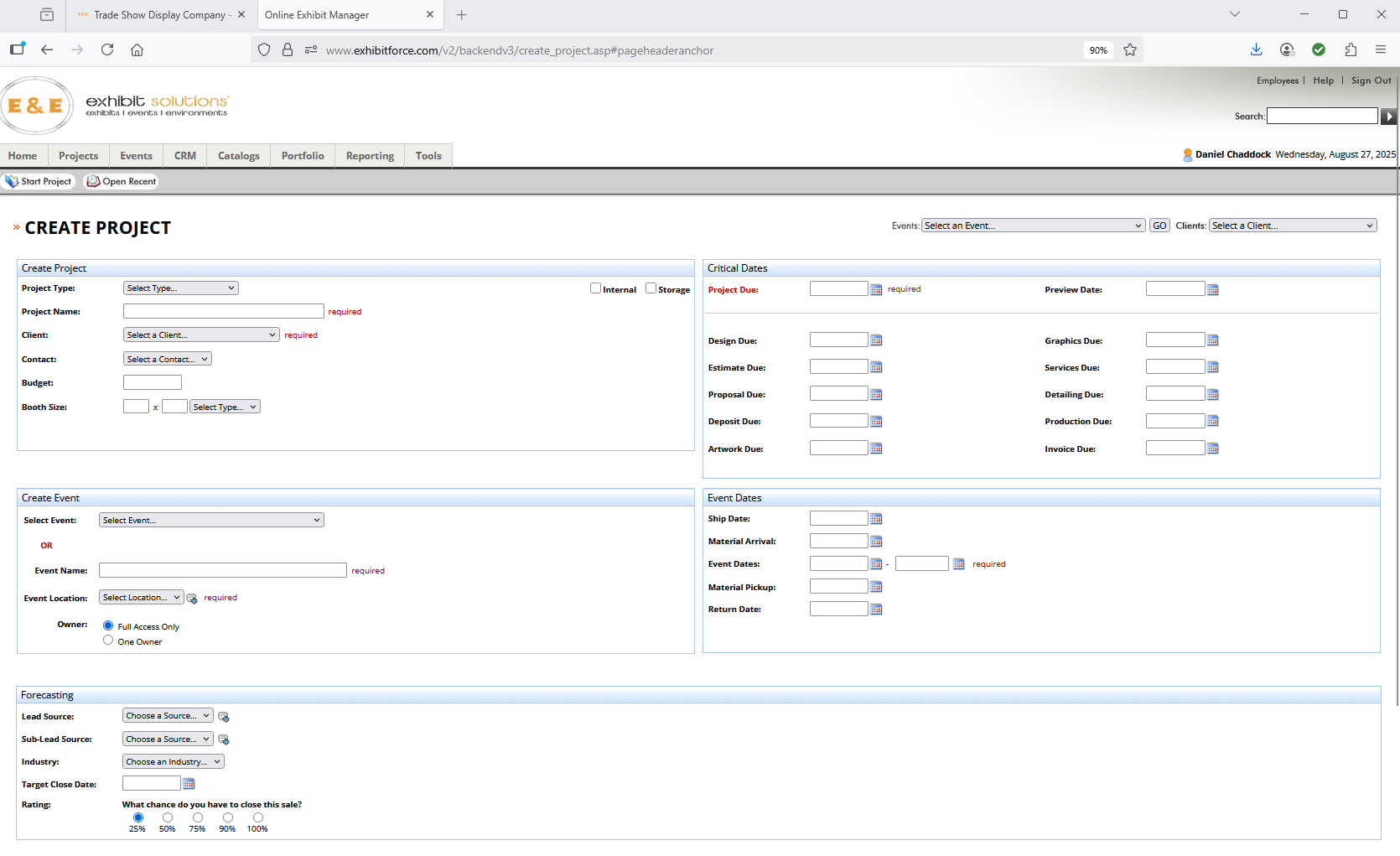
Task: Select 50% rating radio button
Action: pyautogui.click(x=168, y=817)
